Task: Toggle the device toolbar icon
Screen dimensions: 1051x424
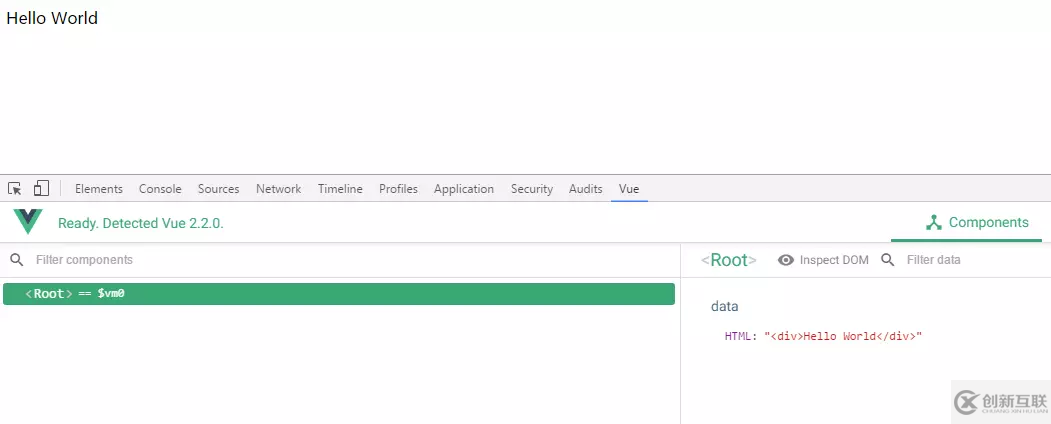Action: [x=41, y=189]
